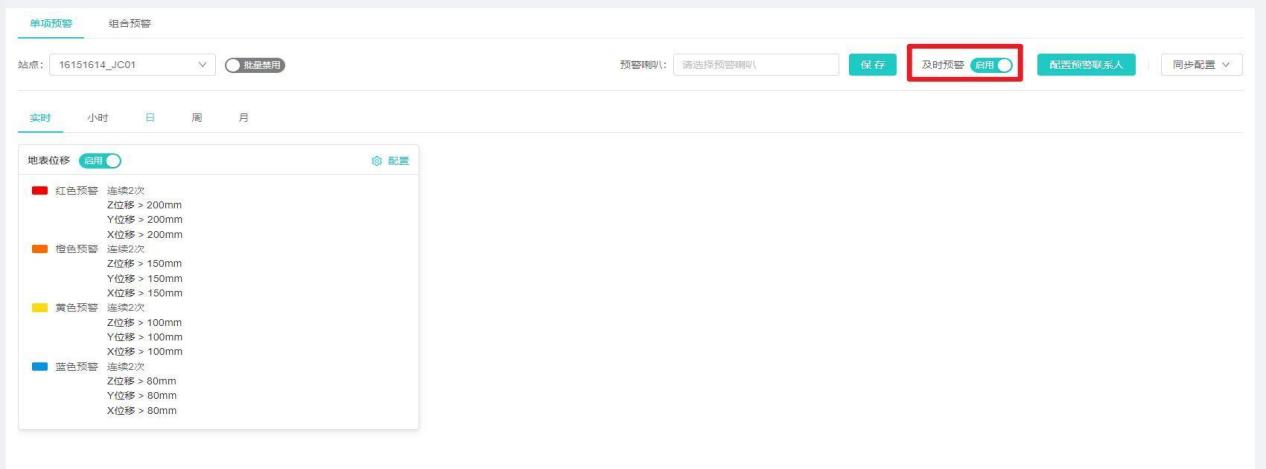Screen dimensions: 1266x469
Task: Expand the 同步配置 dropdown
Action: pos(1200,65)
